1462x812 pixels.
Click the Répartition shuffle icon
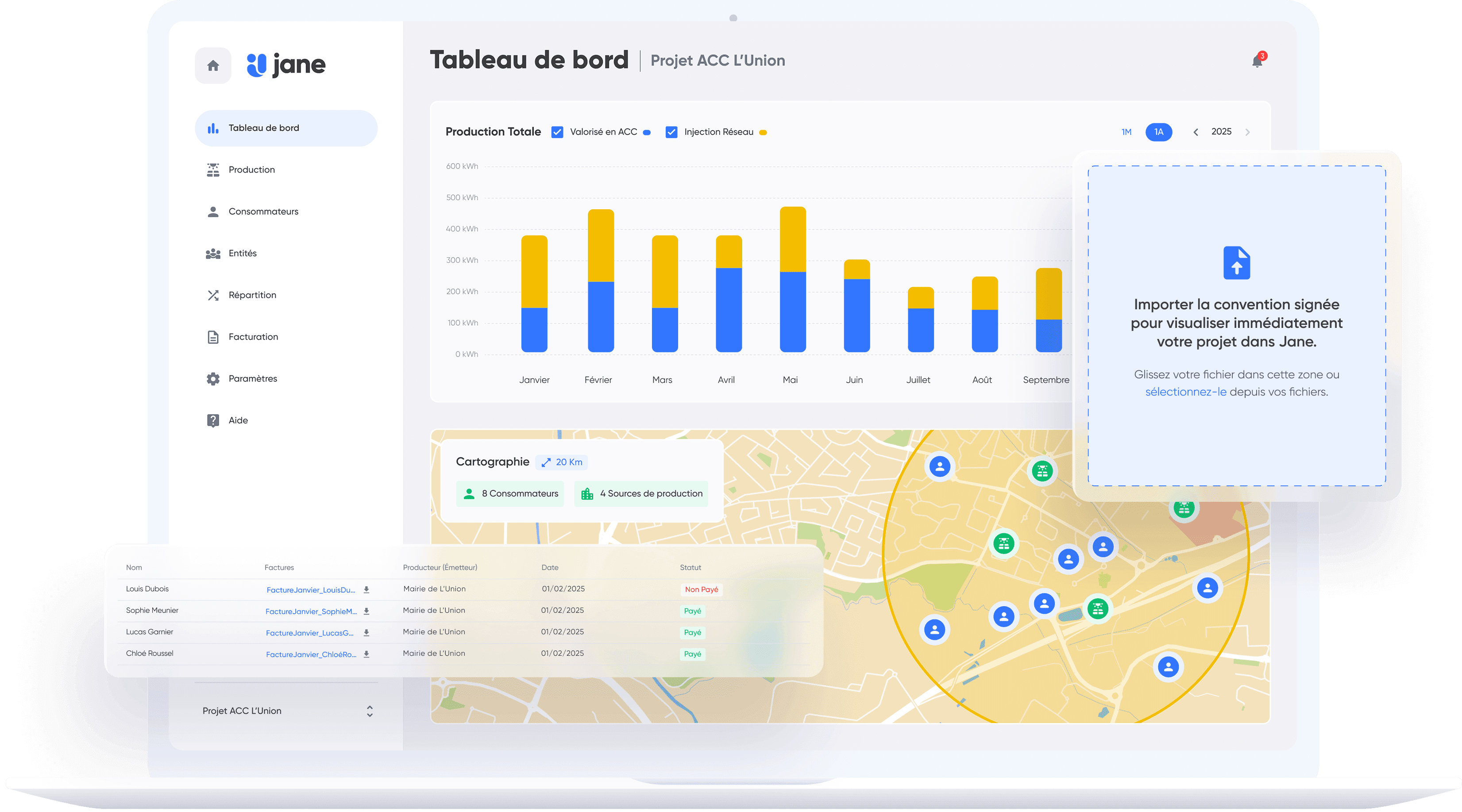pyautogui.click(x=213, y=295)
